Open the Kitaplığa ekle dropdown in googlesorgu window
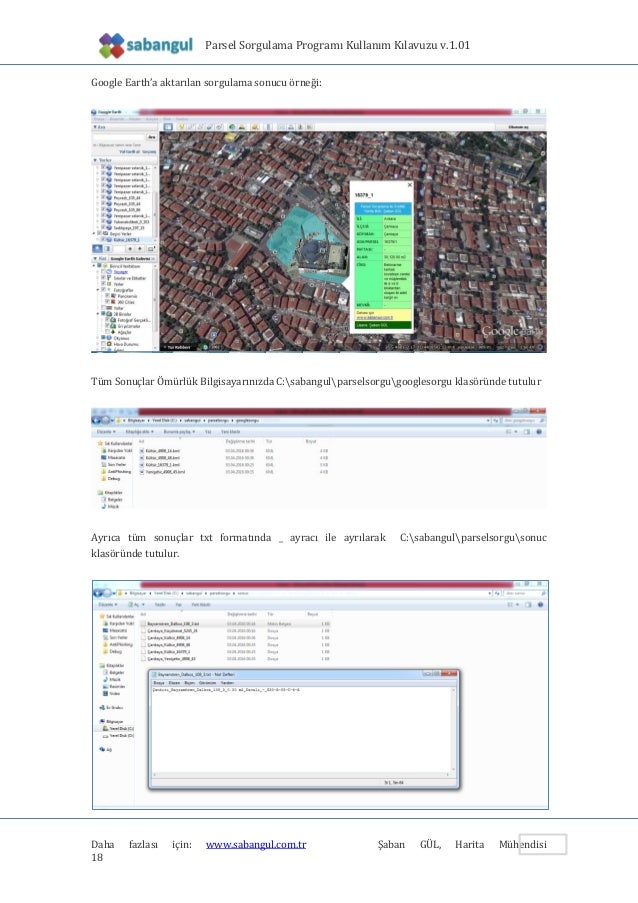The width and height of the screenshot is (638, 903). click(139, 432)
